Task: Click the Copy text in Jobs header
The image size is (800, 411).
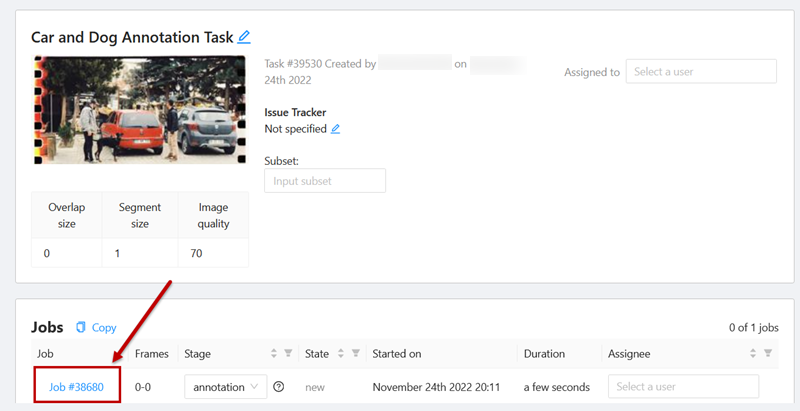Action: [104, 328]
